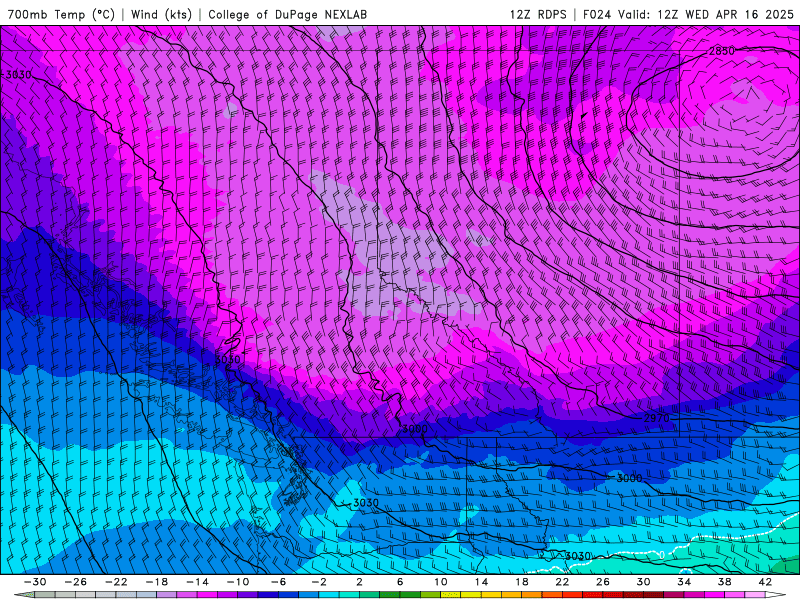Click "College of DuPage NEXLAB" credit text

tap(287, 14)
